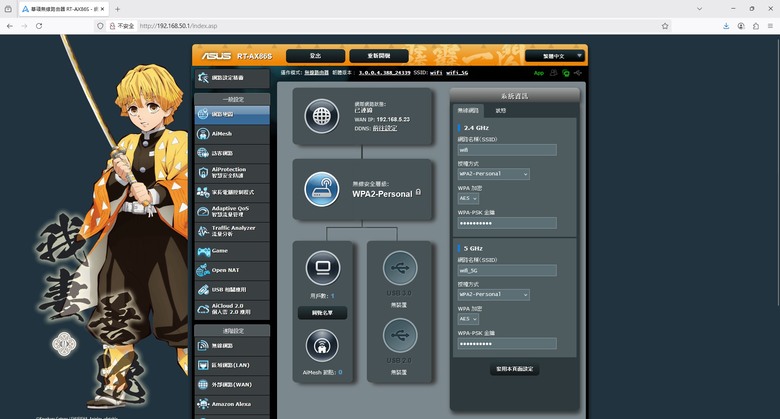The height and width of the screenshot is (419, 780).
Task: Open 區域網路(LAN) settings
Action: [x=232, y=365]
